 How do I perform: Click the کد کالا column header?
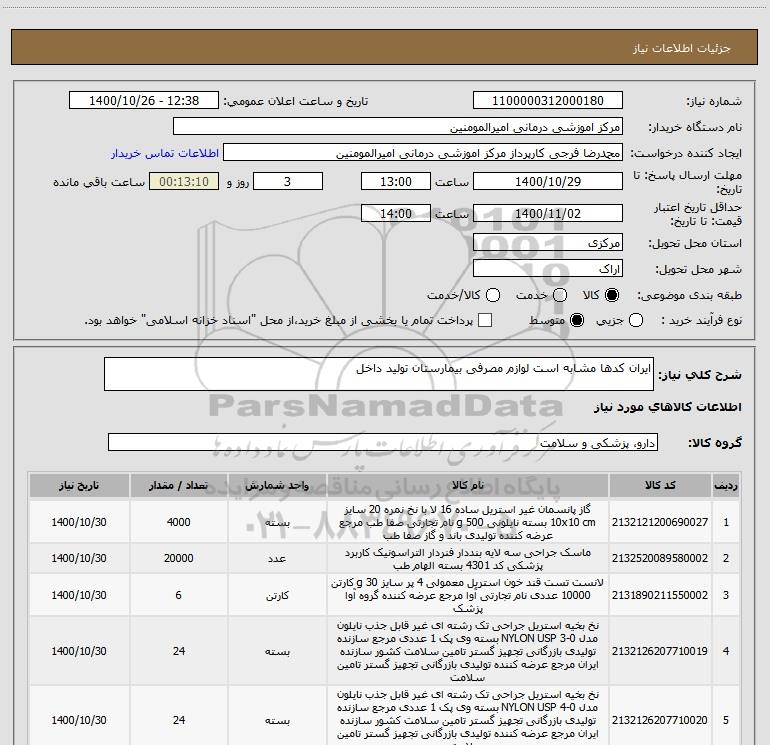pyautogui.click(x=660, y=485)
